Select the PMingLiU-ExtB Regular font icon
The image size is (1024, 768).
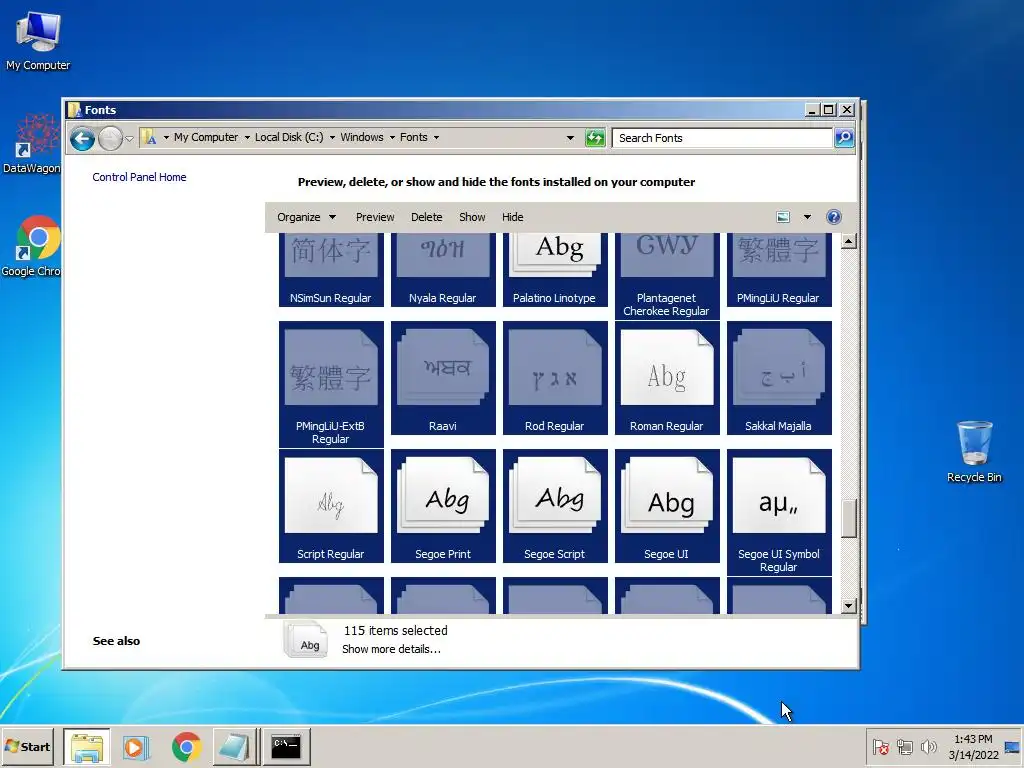(x=330, y=384)
